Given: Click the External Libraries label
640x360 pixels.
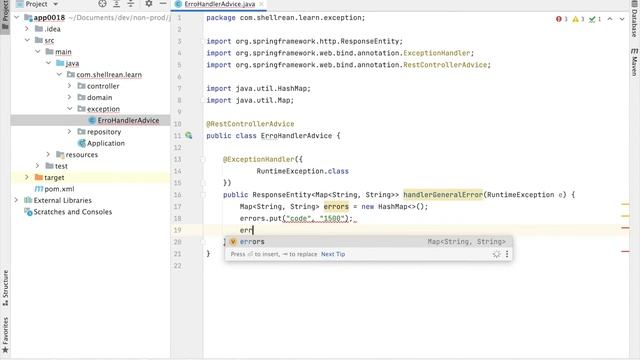Looking at the screenshot, I should pyautogui.click(x=62, y=200).
